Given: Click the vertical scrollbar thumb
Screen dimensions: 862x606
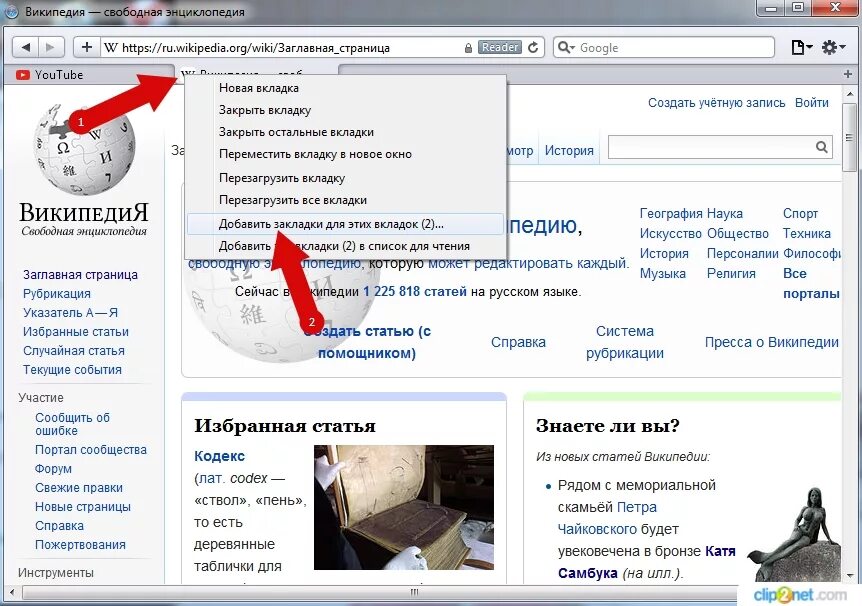Looking at the screenshot, I should (x=849, y=137).
